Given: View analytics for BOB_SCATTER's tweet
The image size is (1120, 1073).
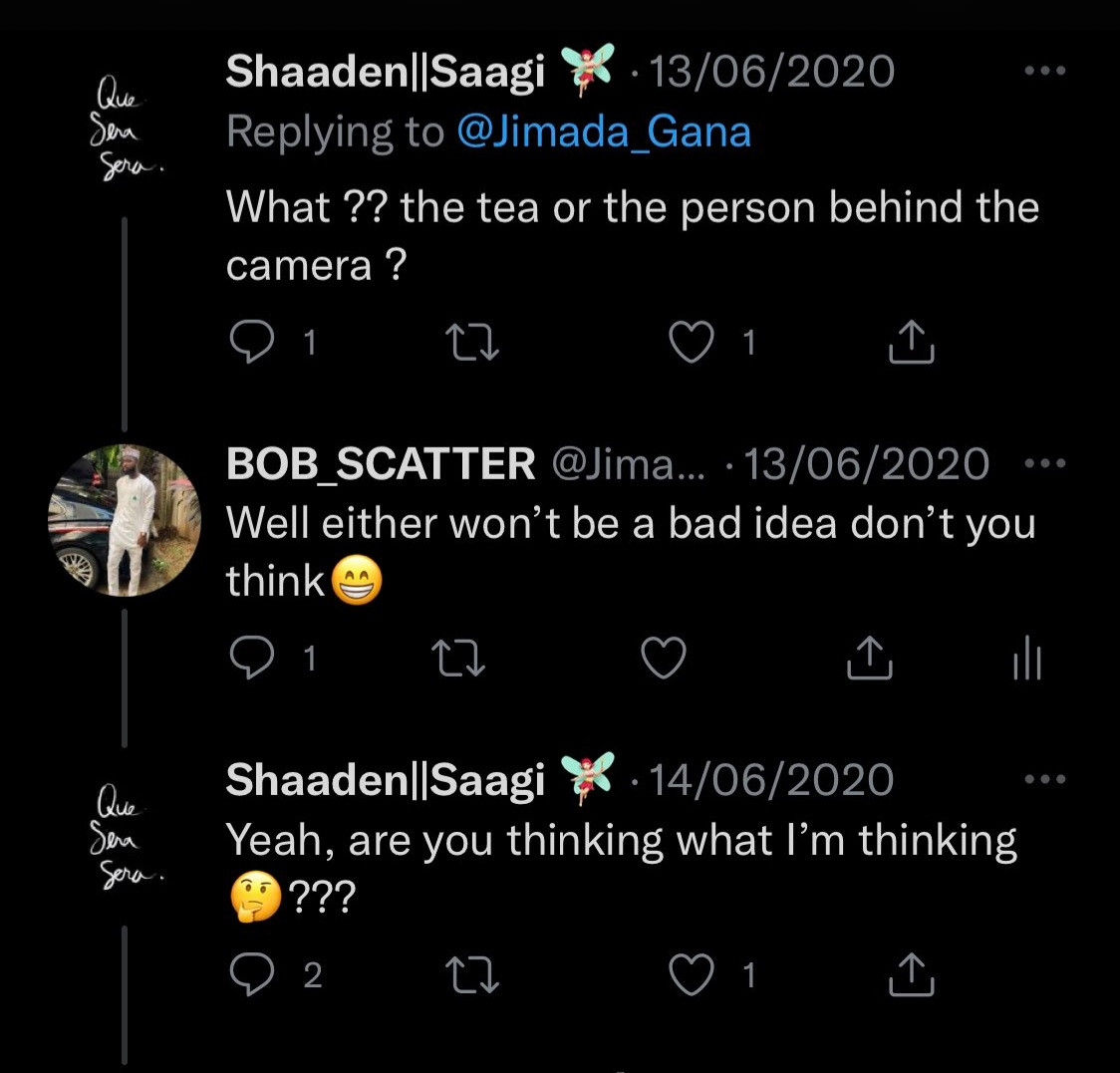Looking at the screenshot, I should pos(1026,660).
